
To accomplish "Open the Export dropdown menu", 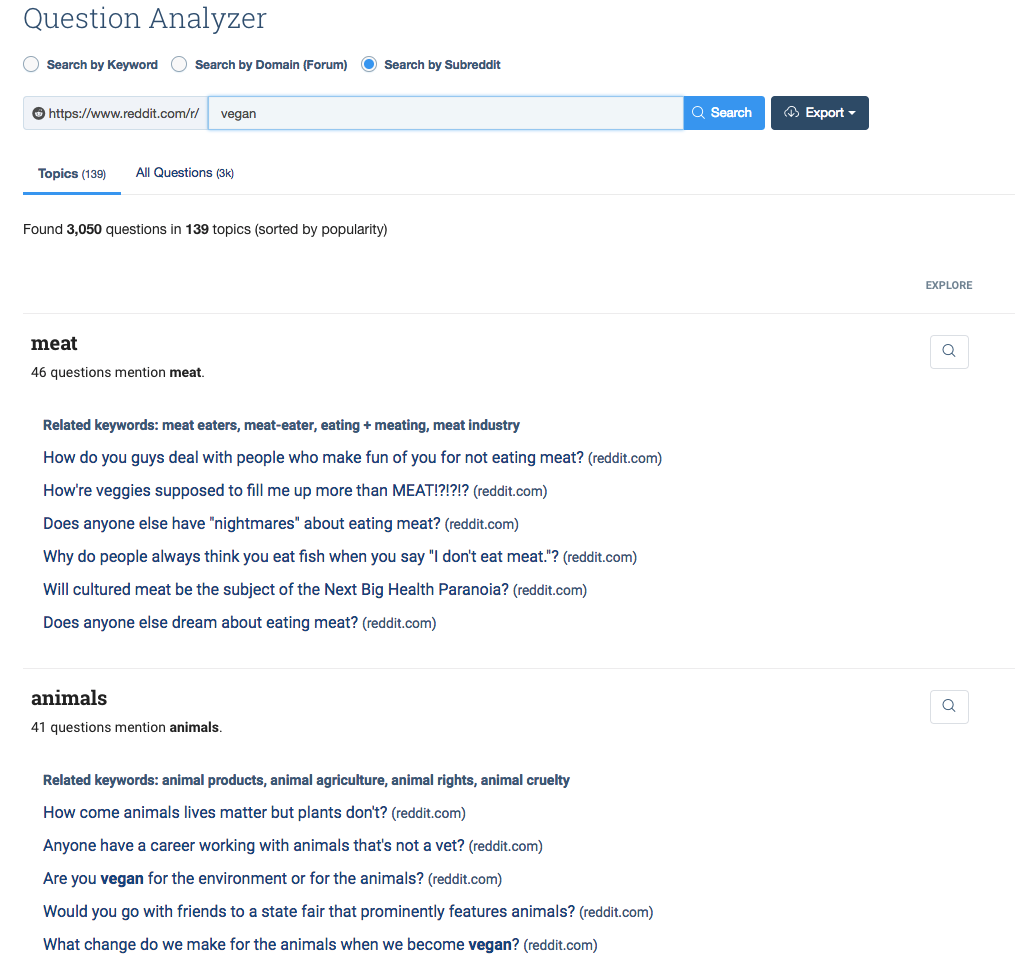I will click(x=819, y=113).
